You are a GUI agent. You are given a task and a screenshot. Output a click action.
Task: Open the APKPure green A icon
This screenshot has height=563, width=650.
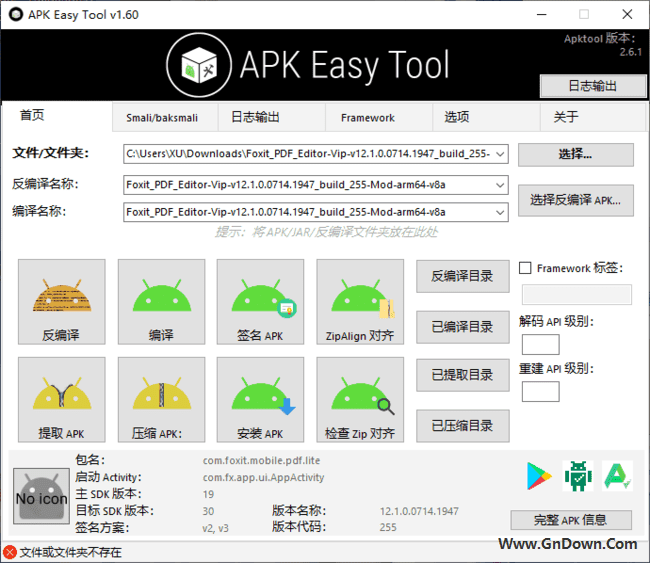click(617, 476)
